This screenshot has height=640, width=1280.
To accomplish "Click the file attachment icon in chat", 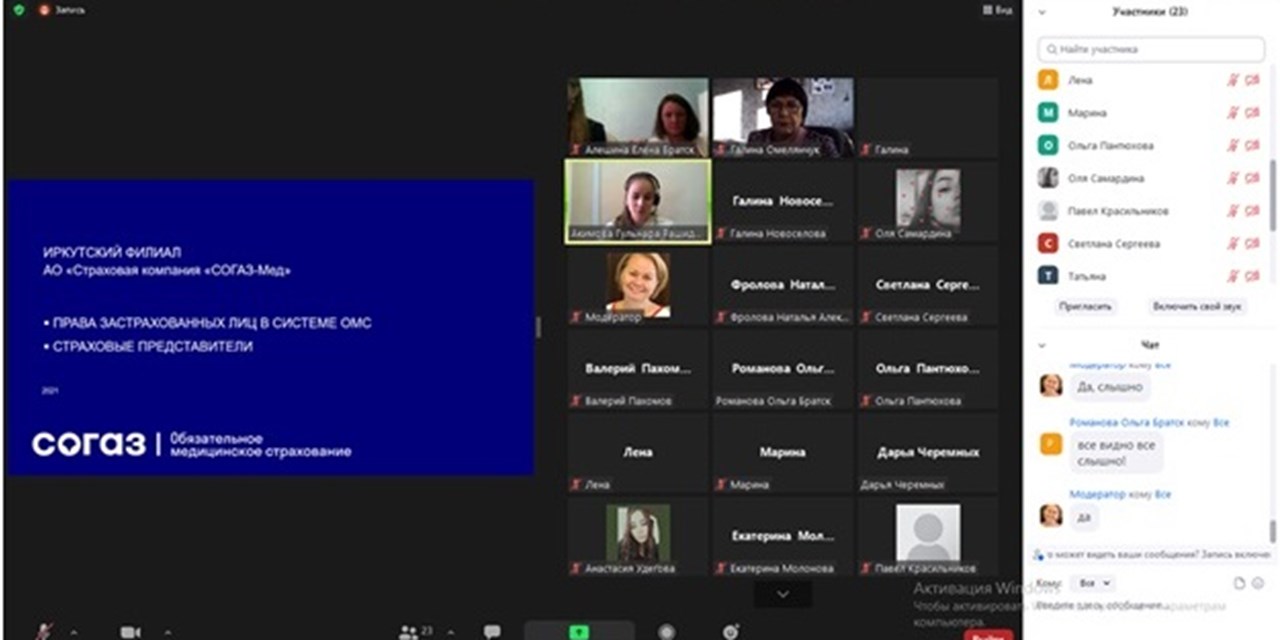I will coord(1239,583).
